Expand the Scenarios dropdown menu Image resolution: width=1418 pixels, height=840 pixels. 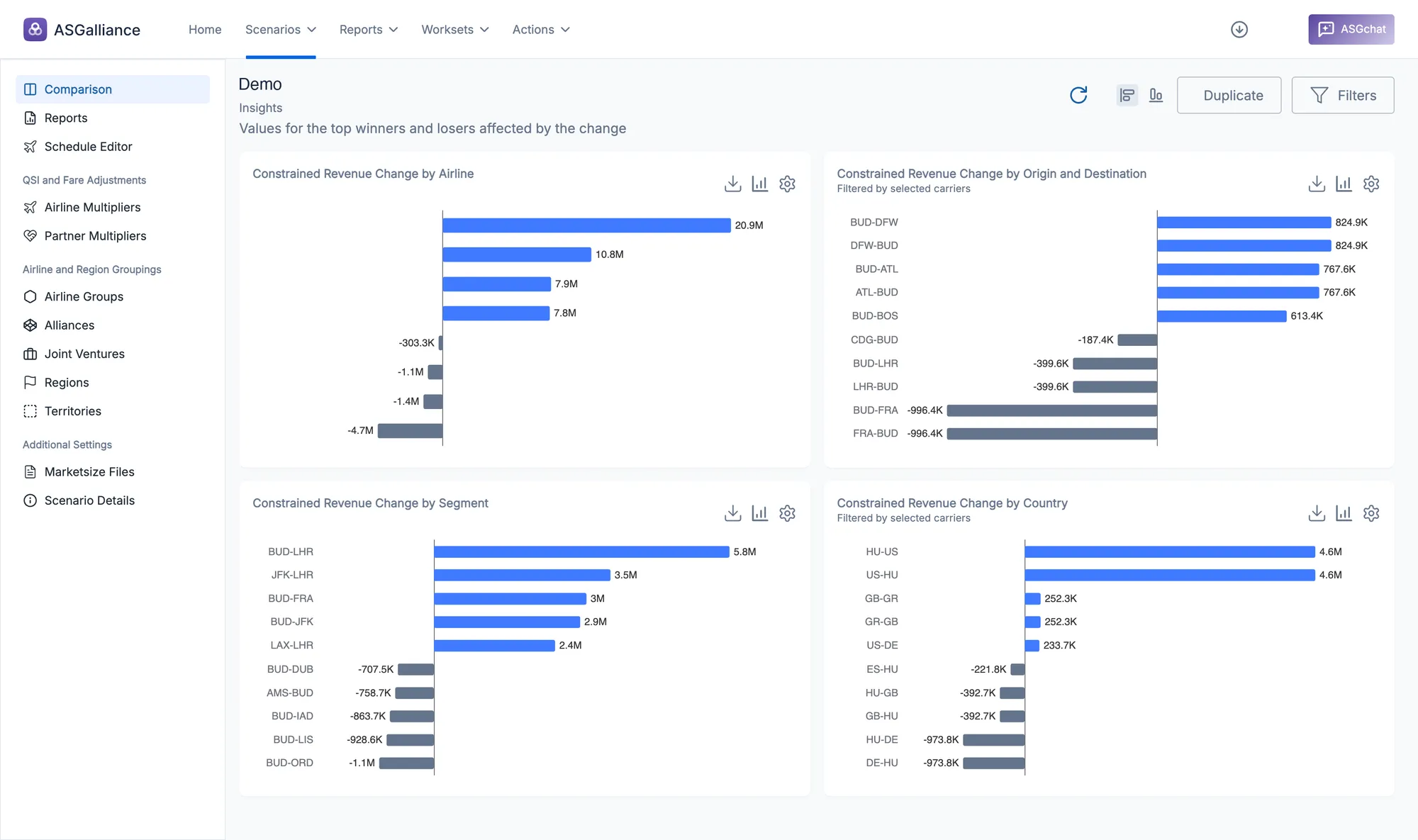(281, 29)
